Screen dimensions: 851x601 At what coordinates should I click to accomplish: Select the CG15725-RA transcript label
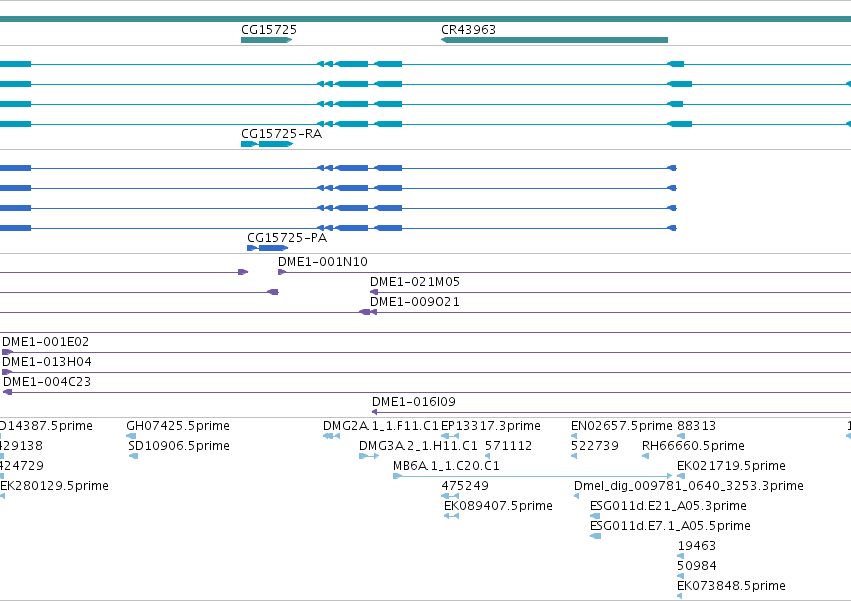tap(281, 134)
